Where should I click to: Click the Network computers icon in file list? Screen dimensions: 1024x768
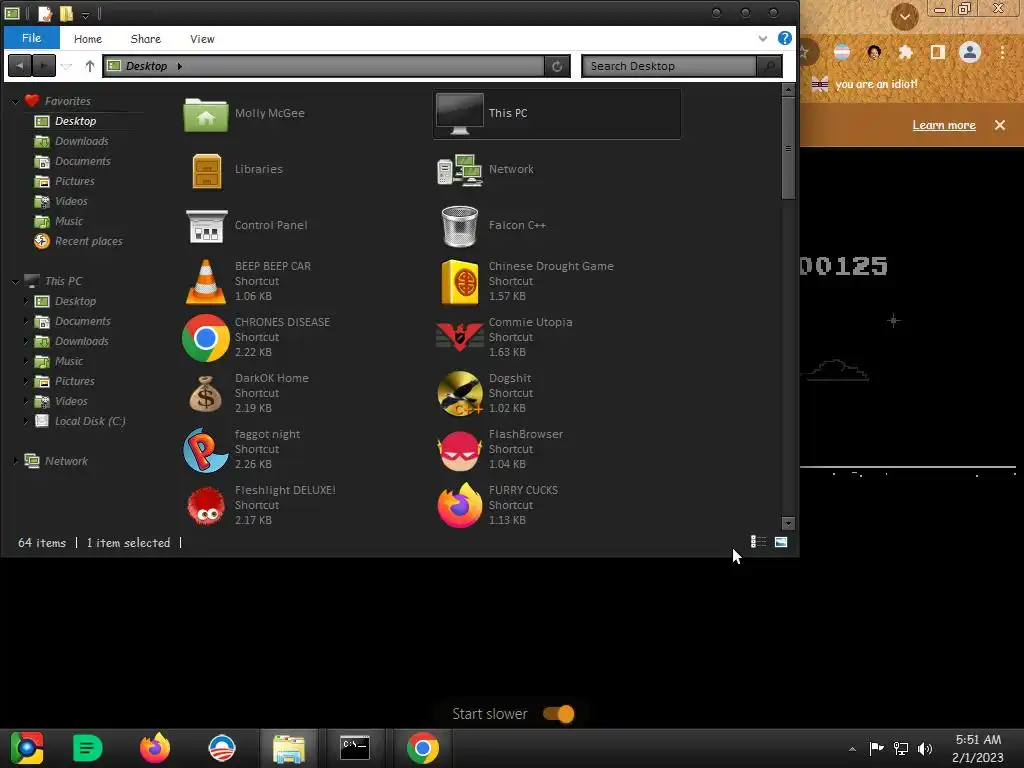tap(460, 170)
